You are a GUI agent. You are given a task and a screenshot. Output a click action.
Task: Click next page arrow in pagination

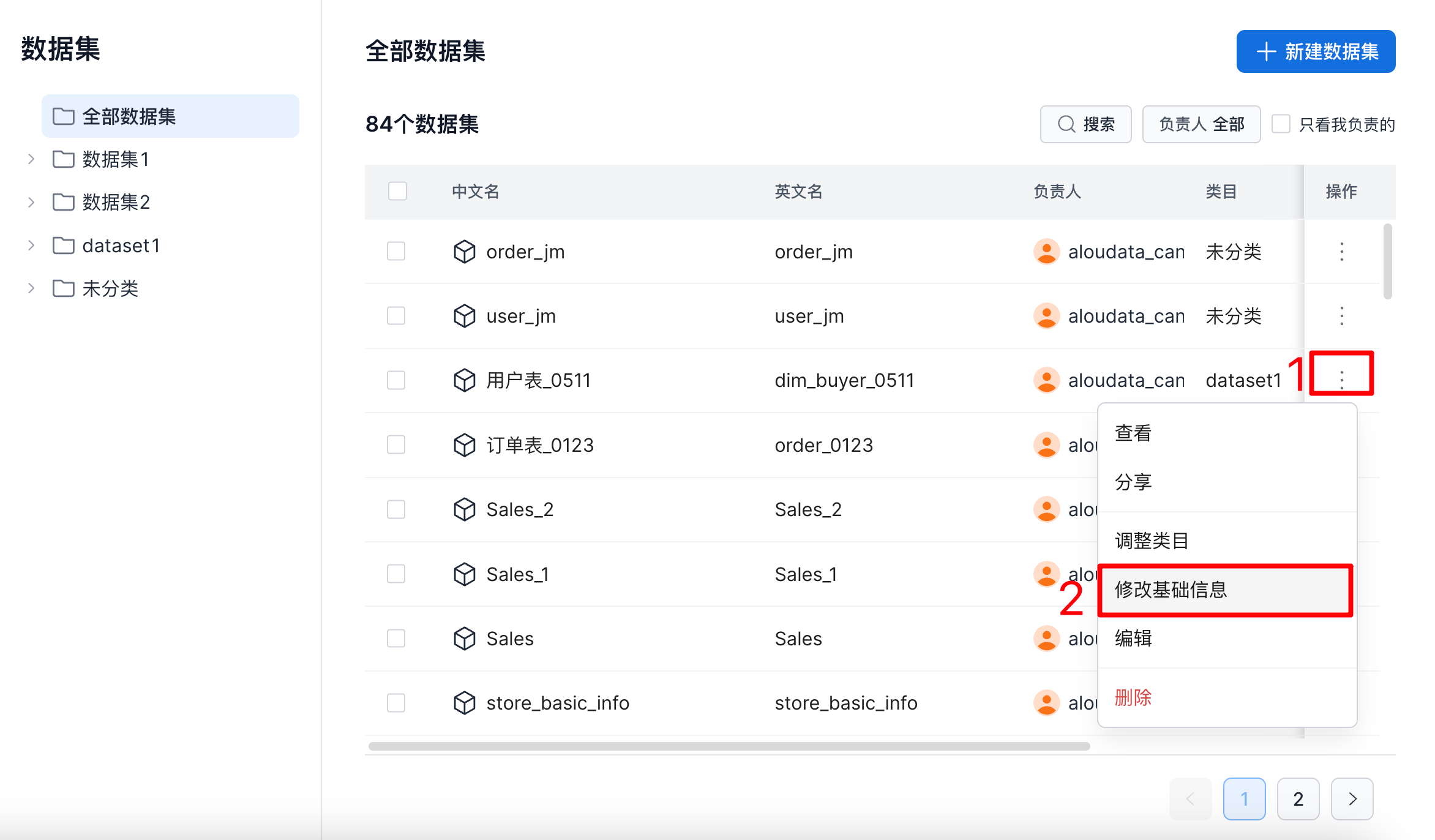[x=1352, y=799]
